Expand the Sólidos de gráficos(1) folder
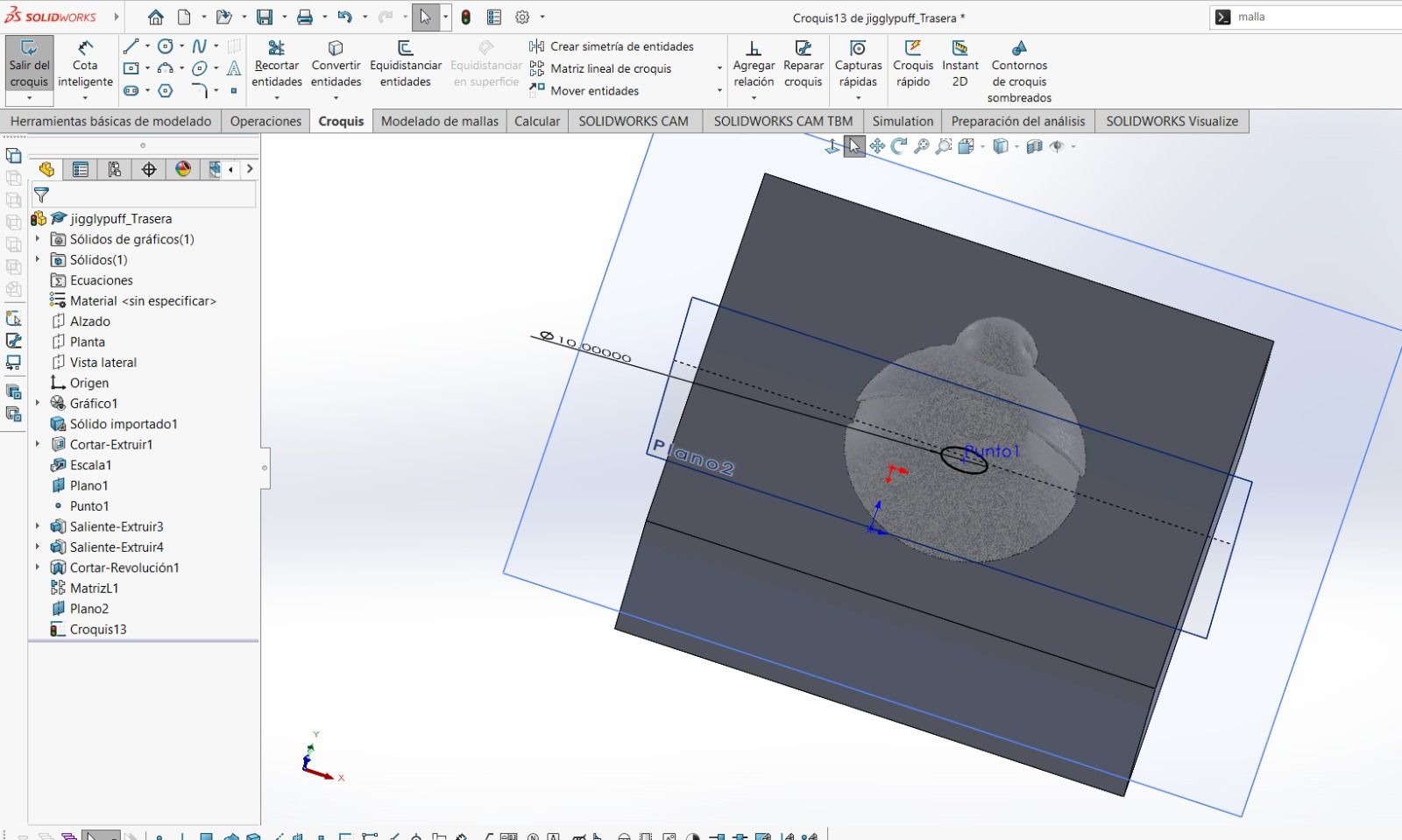The height and width of the screenshot is (840, 1402). (x=38, y=239)
